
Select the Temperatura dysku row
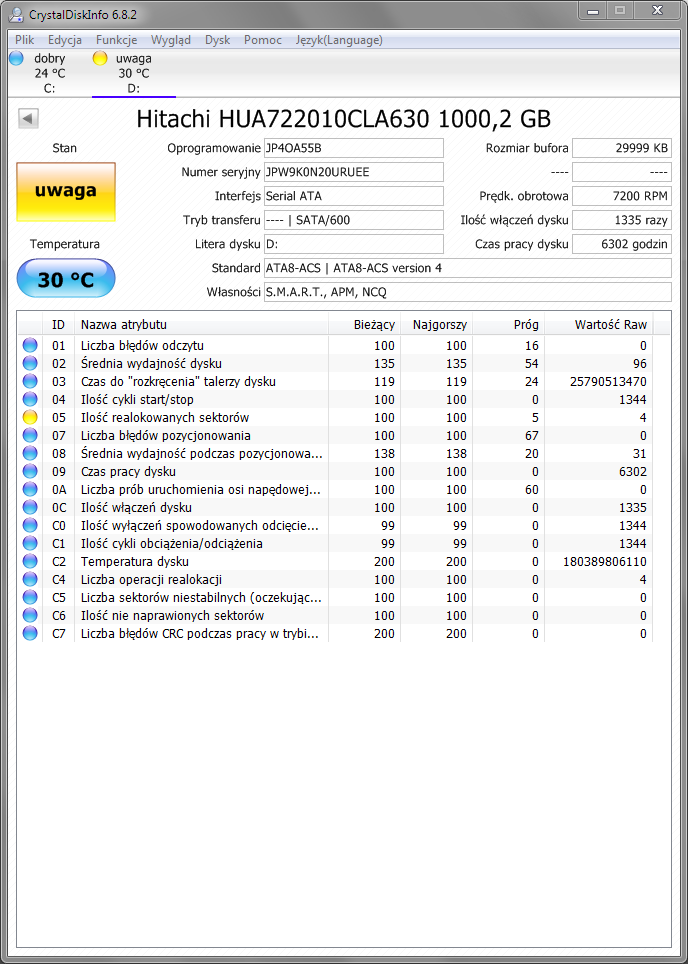[x=335, y=561]
